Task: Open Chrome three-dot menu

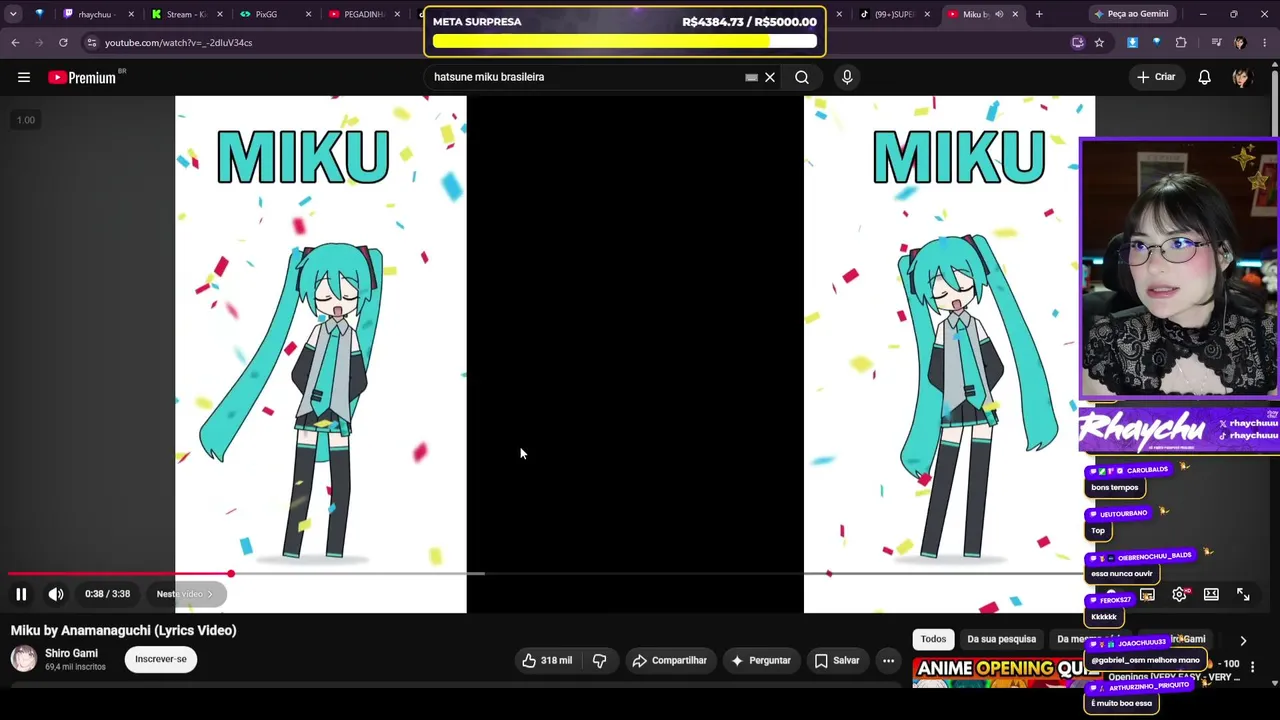Action: [1263, 42]
